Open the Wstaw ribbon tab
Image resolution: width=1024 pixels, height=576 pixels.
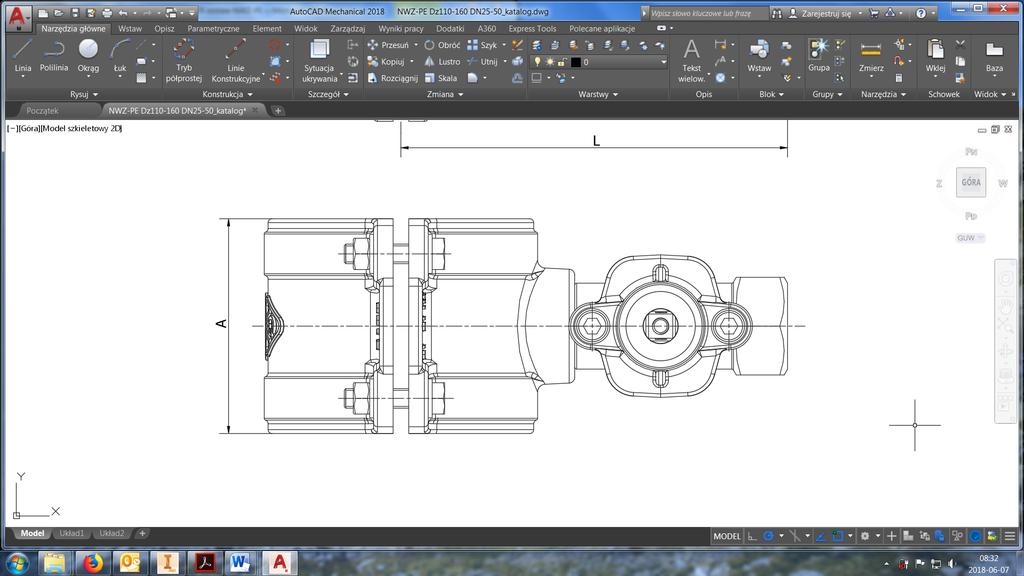click(x=130, y=29)
